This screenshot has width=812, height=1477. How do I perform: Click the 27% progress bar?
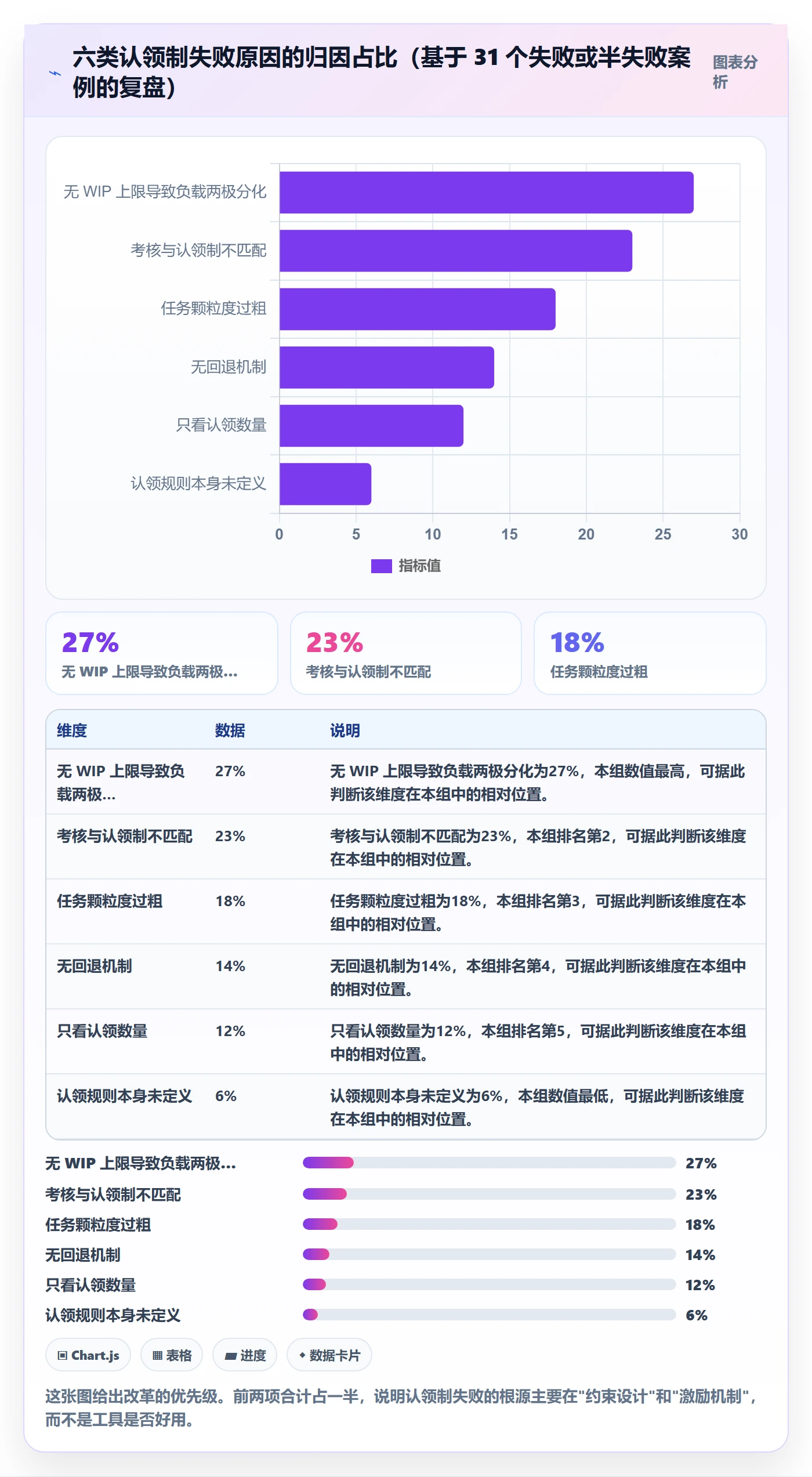[x=489, y=1163]
